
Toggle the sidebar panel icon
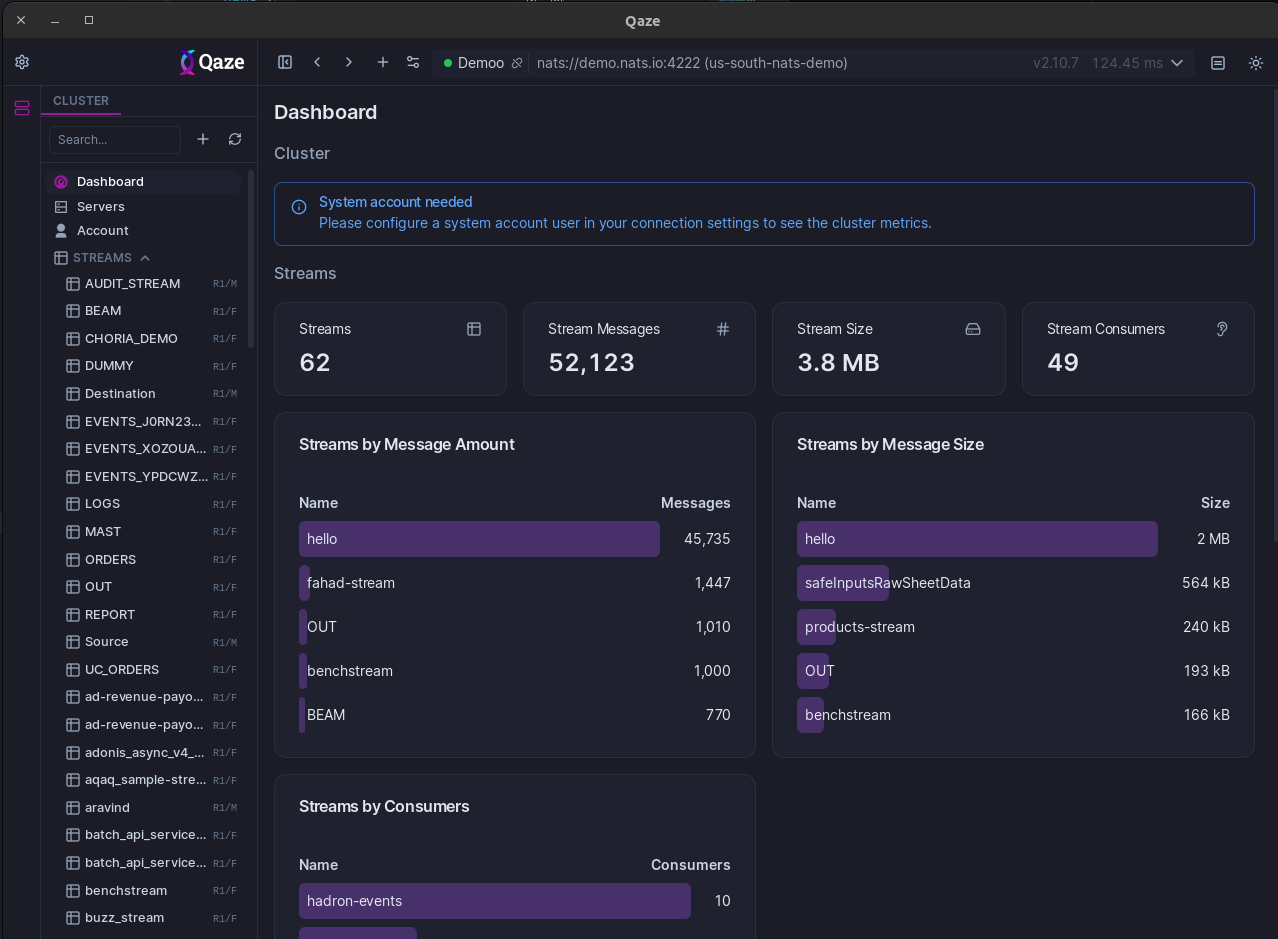coord(285,62)
